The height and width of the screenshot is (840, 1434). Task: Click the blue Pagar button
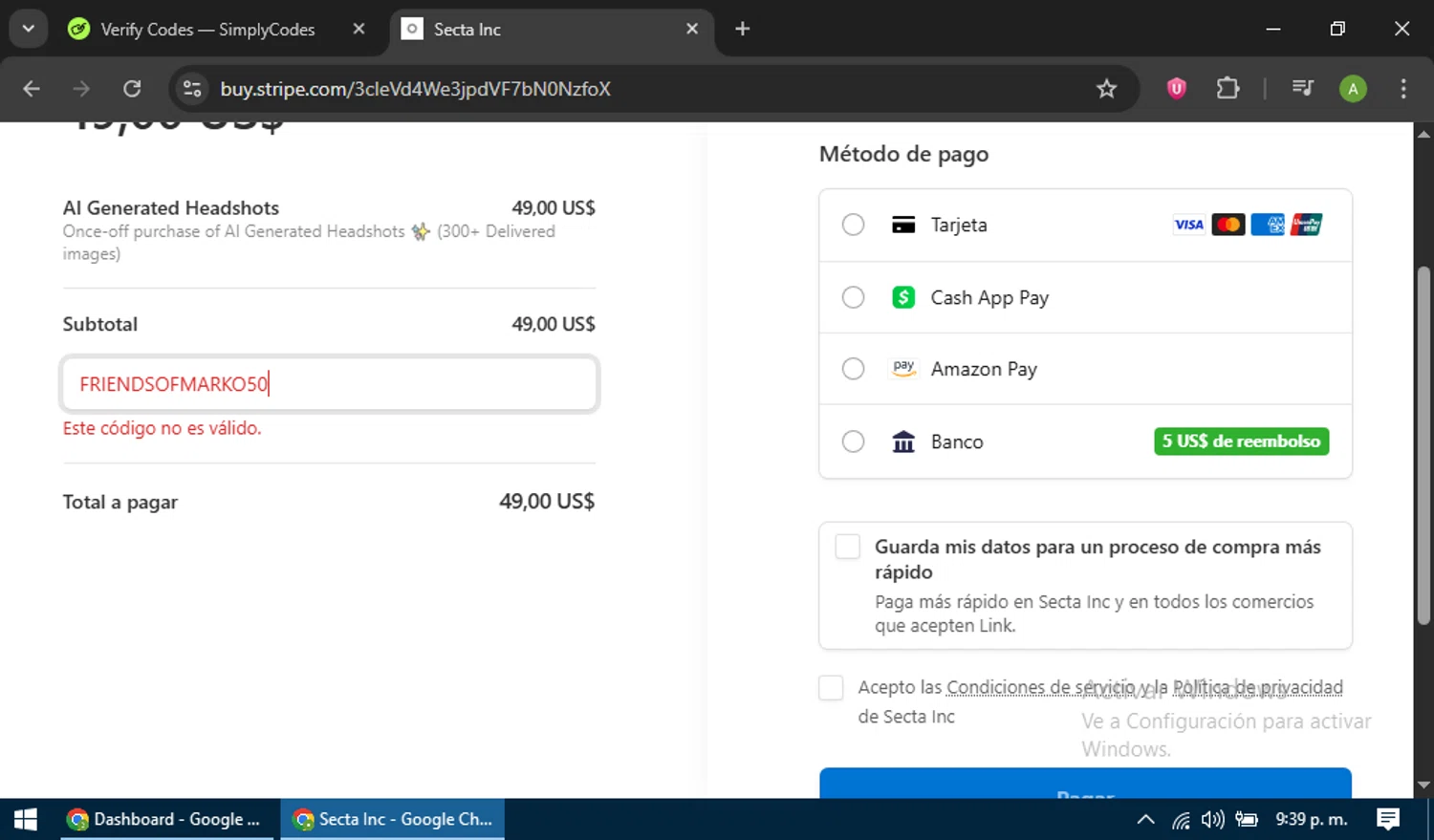[1085, 784]
